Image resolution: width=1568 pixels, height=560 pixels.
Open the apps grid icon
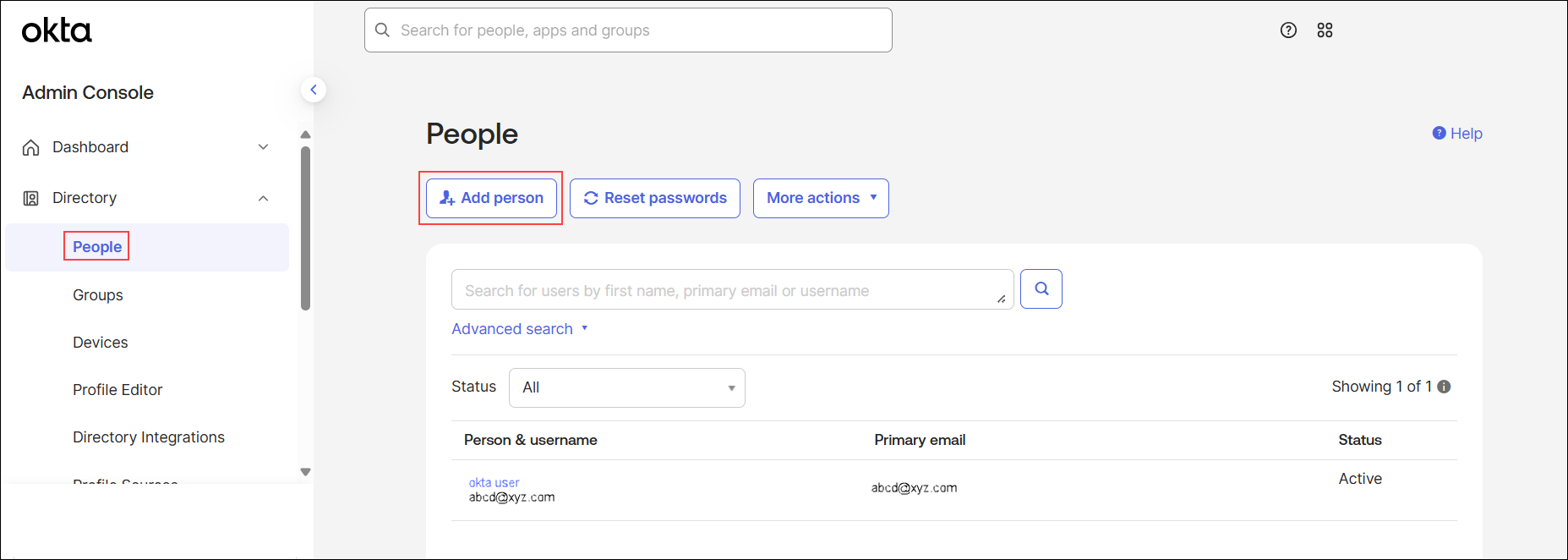click(1325, 30)
